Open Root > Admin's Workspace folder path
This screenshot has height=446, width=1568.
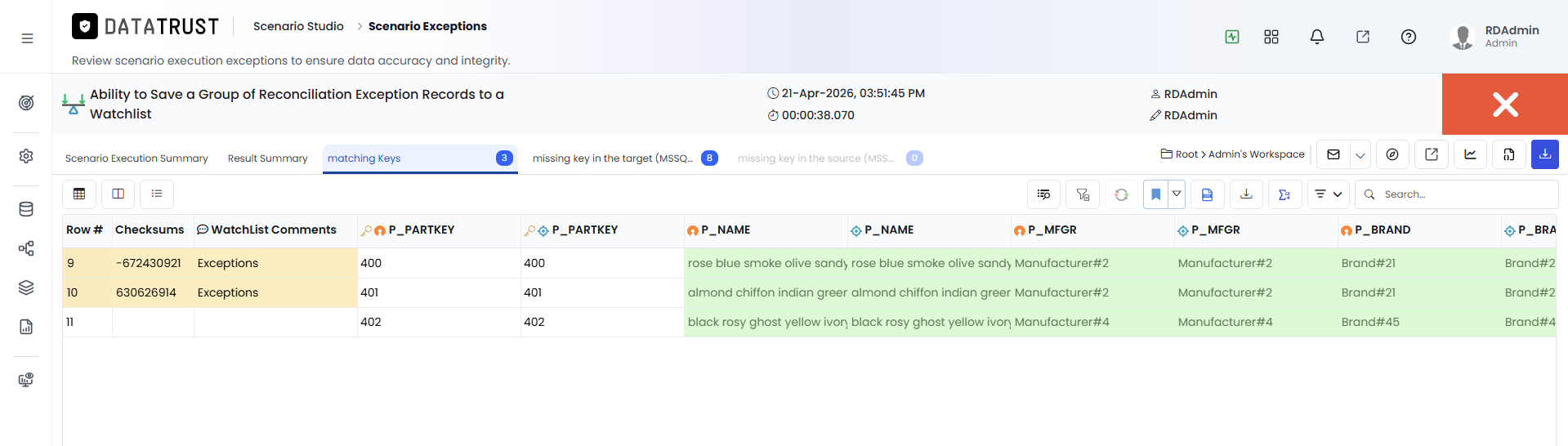click(x=1233, y=154)
